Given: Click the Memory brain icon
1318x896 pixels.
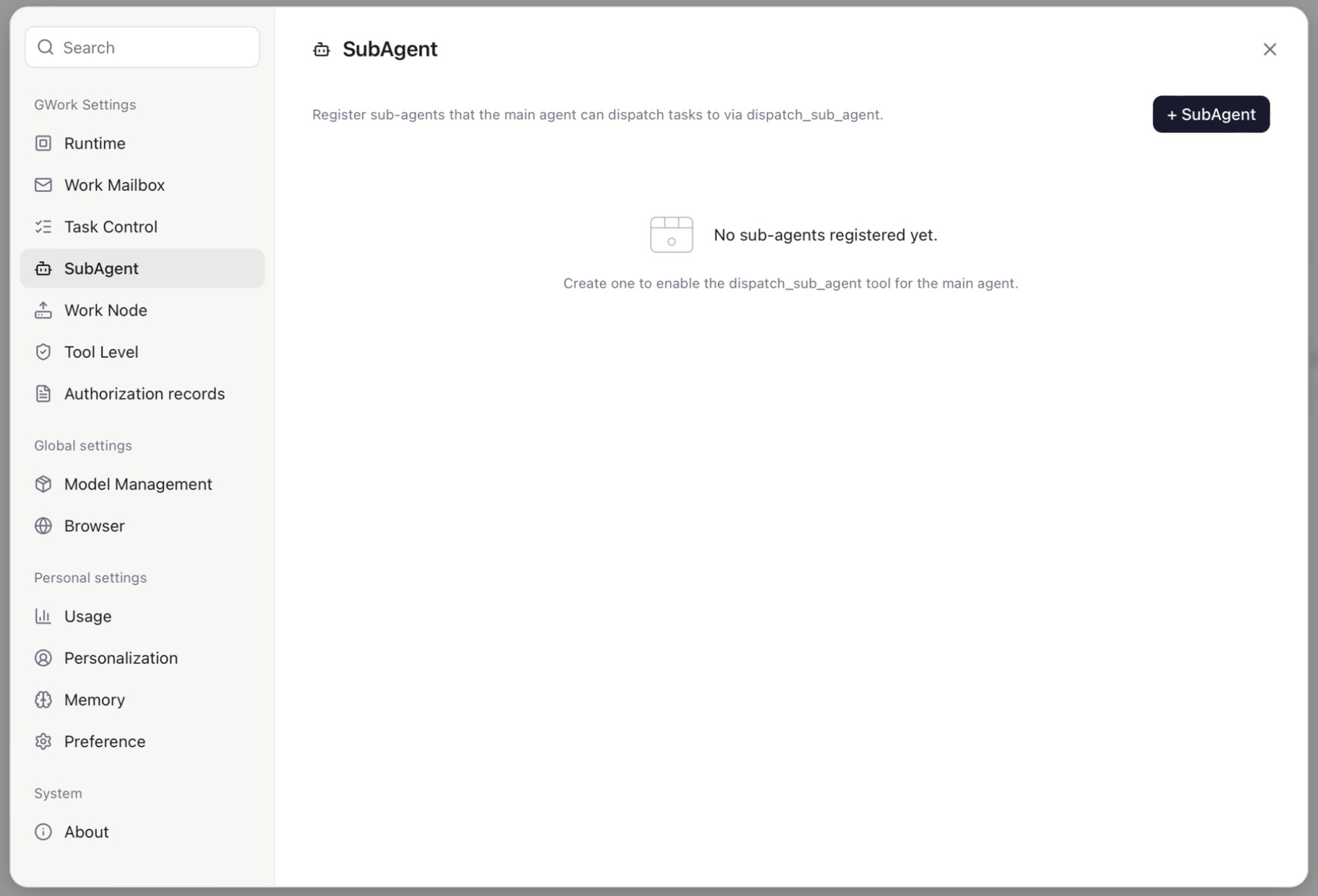Looking at the screenshot, I should pyautogui.click(x=43, y=699).
